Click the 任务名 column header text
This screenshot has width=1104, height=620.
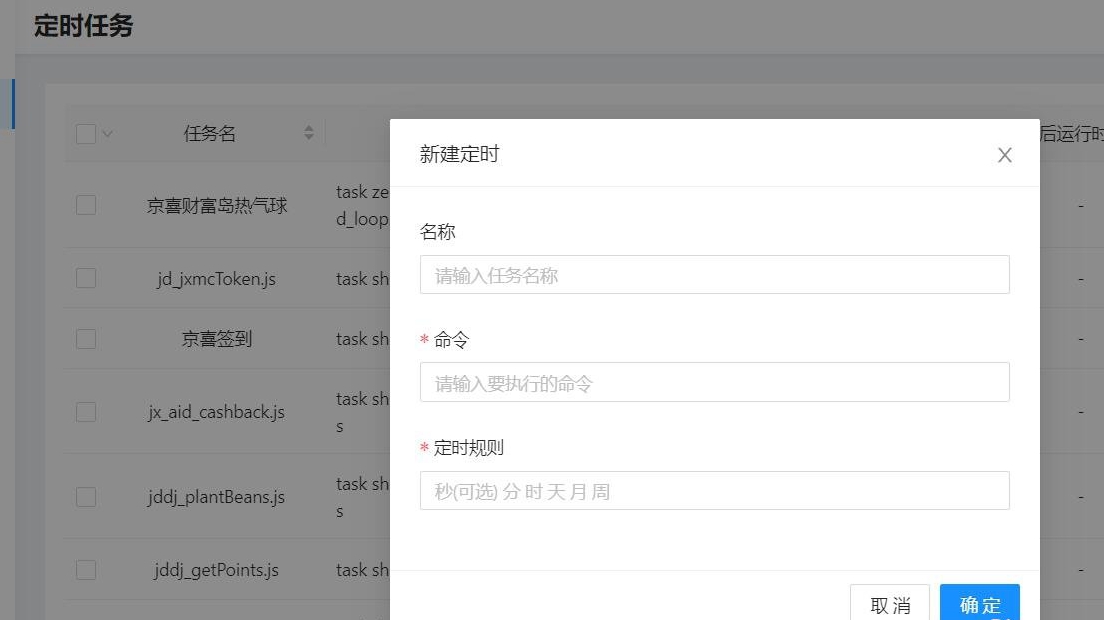(x=209, y=133)
